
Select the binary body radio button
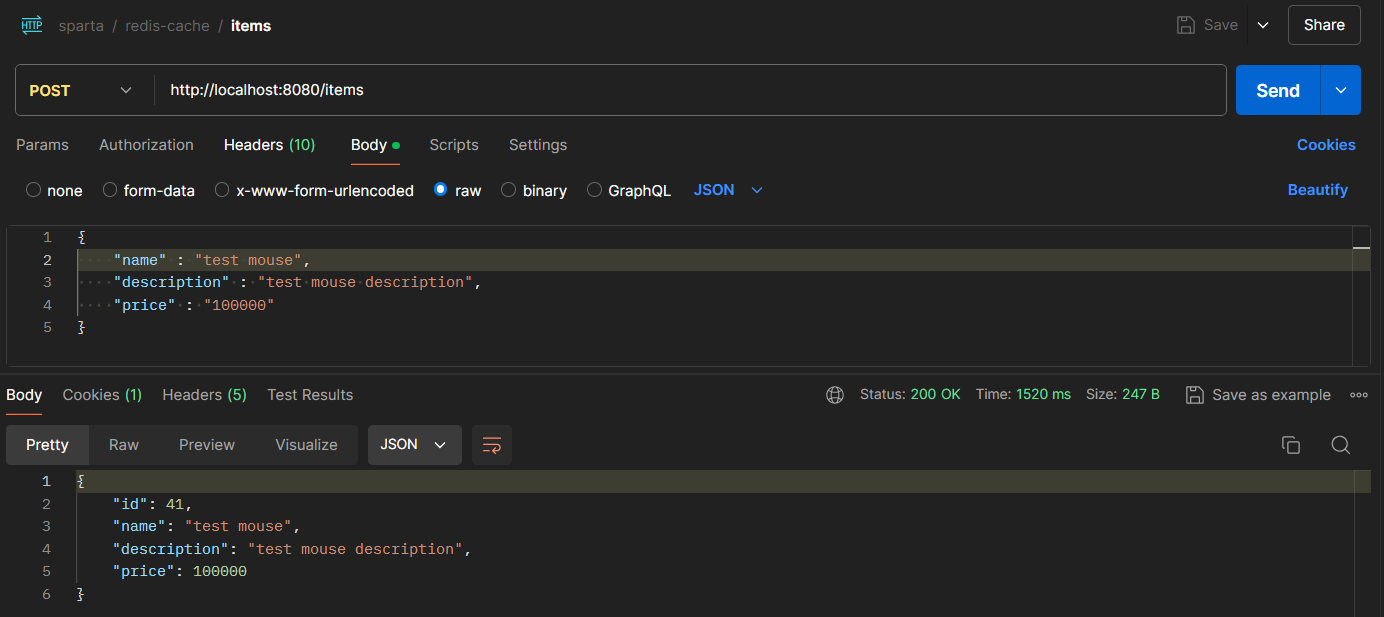pos(508,190)
